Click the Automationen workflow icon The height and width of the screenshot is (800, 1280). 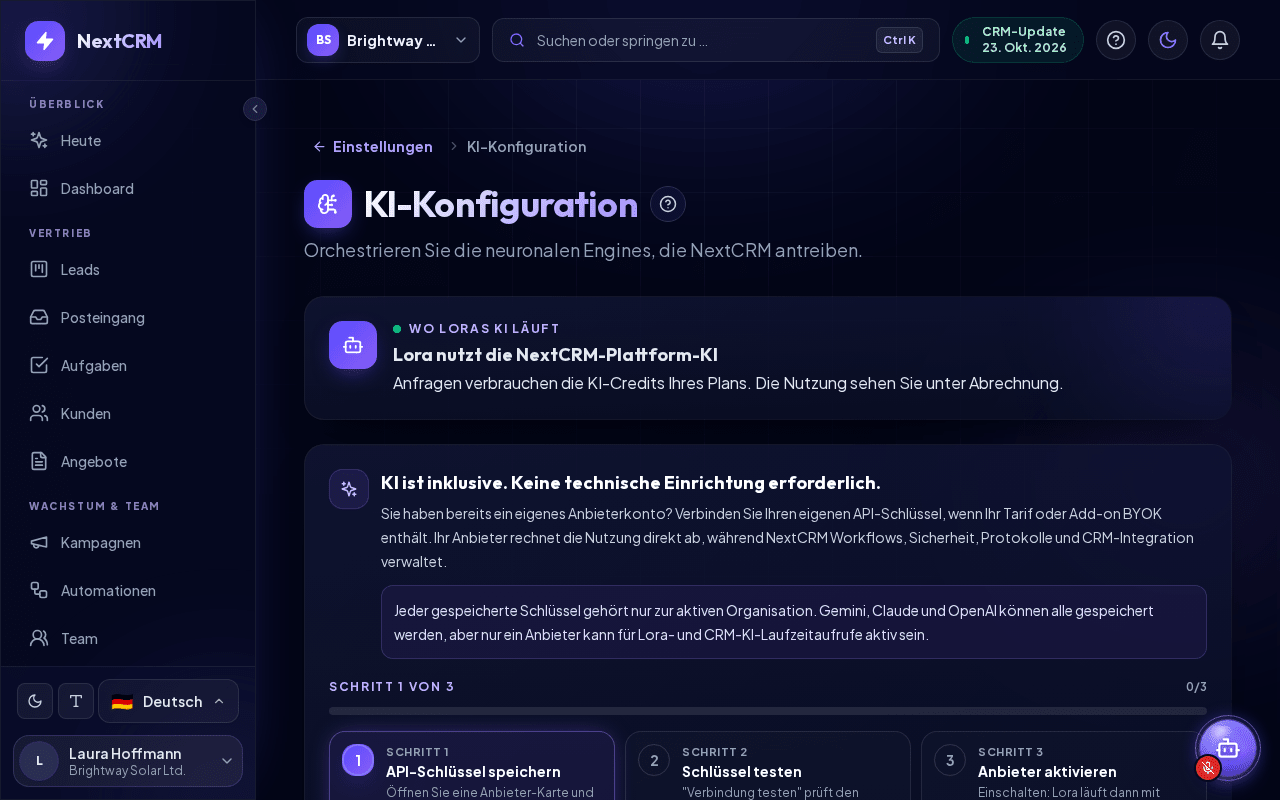click(39, 590)
